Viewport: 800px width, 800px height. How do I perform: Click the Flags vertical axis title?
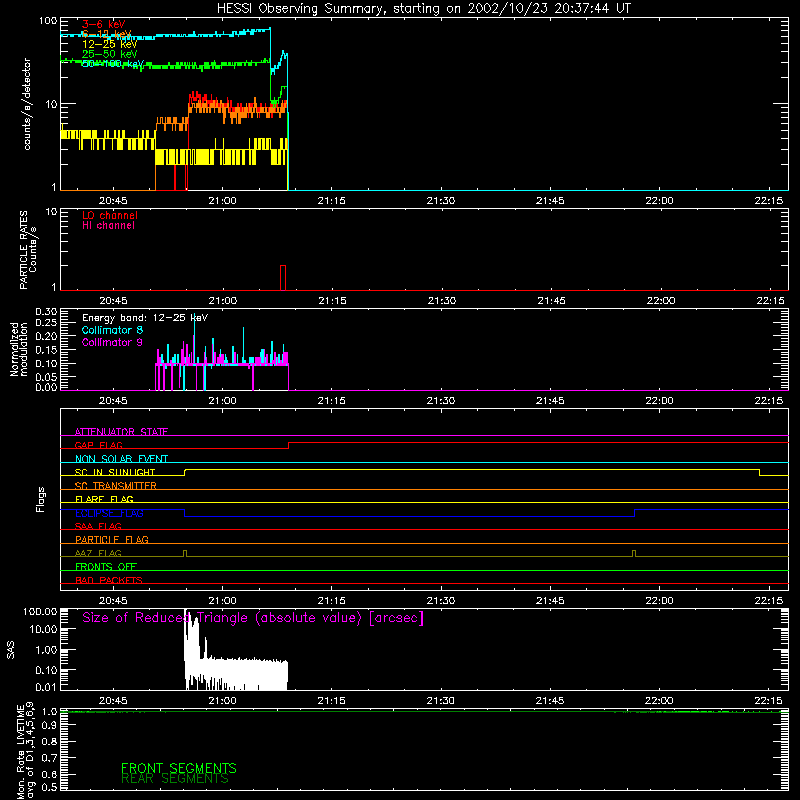[x=41, y=499]
